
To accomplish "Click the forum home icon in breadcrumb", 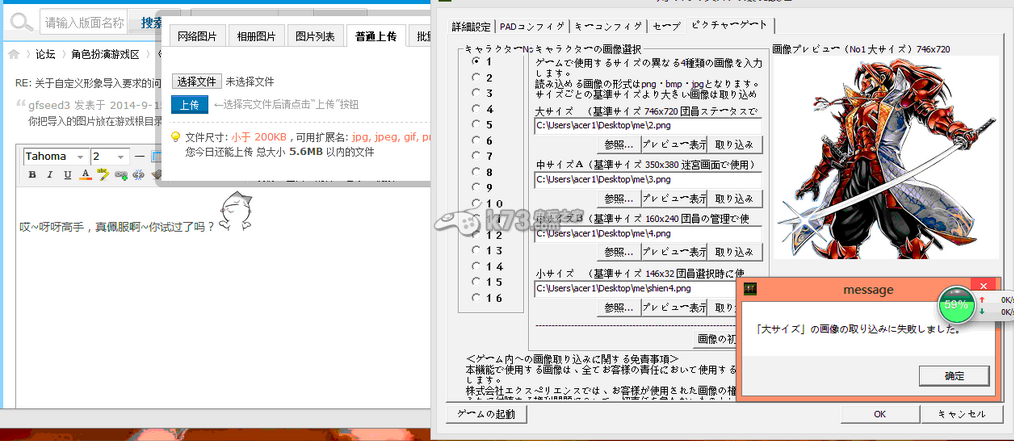I will point(14,54).
